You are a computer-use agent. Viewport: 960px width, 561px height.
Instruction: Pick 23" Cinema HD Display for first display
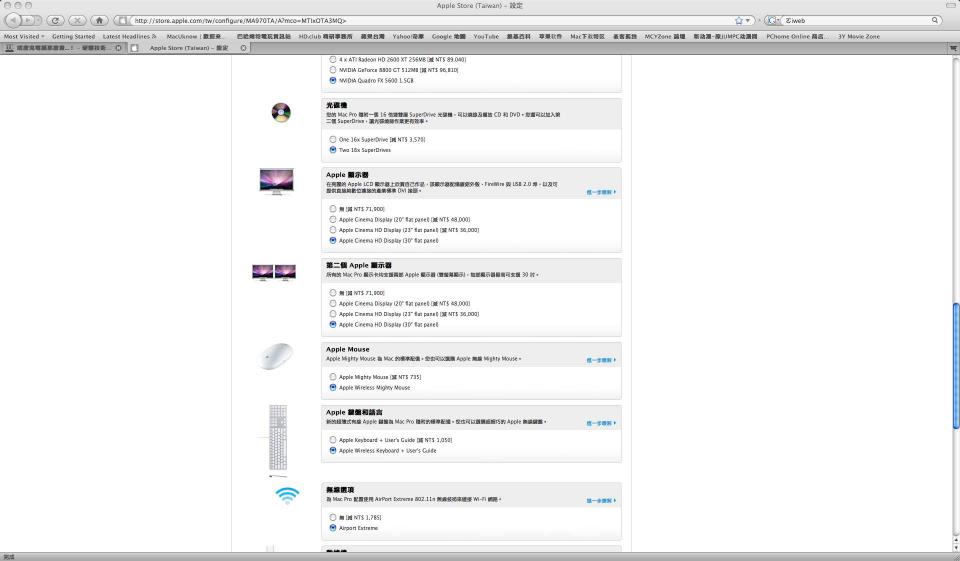click(332, 230)
